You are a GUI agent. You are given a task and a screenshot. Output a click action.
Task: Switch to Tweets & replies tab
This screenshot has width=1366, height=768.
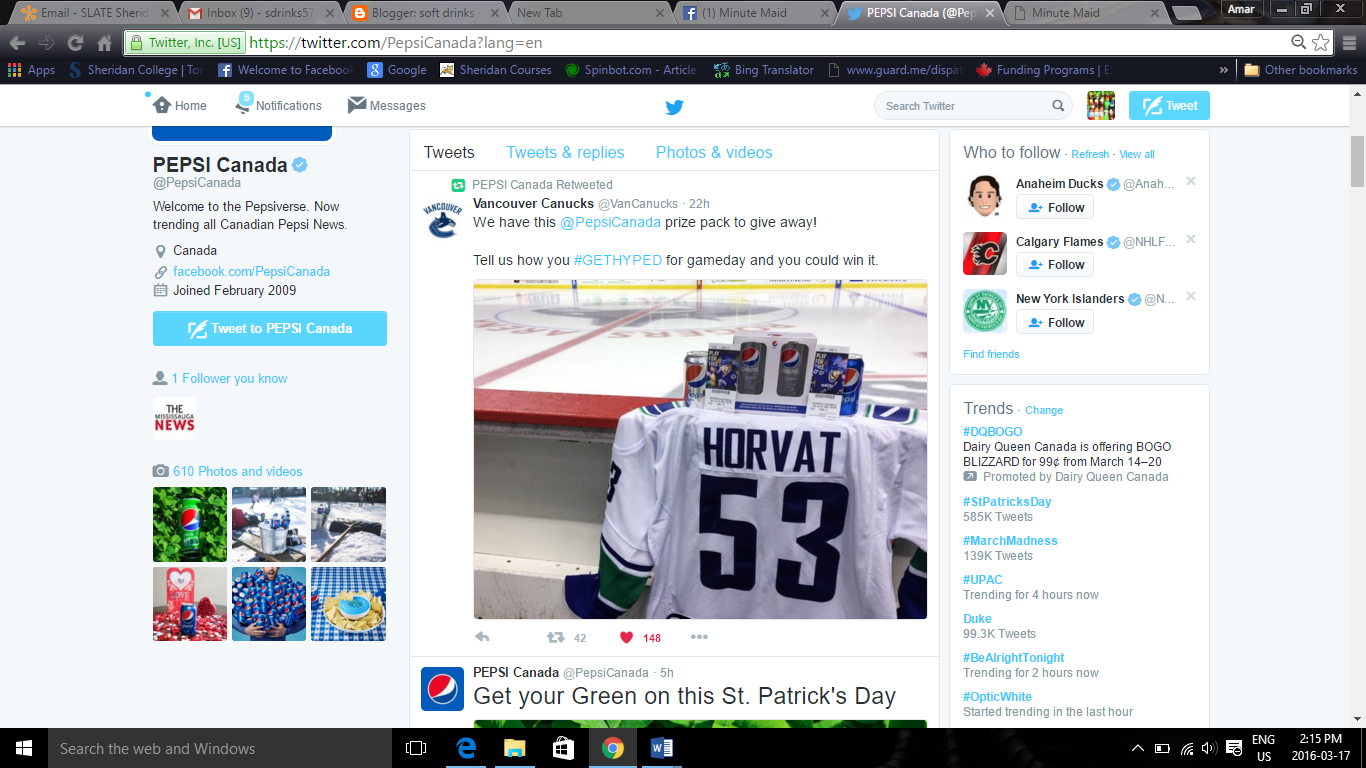(x=565, y=152)
